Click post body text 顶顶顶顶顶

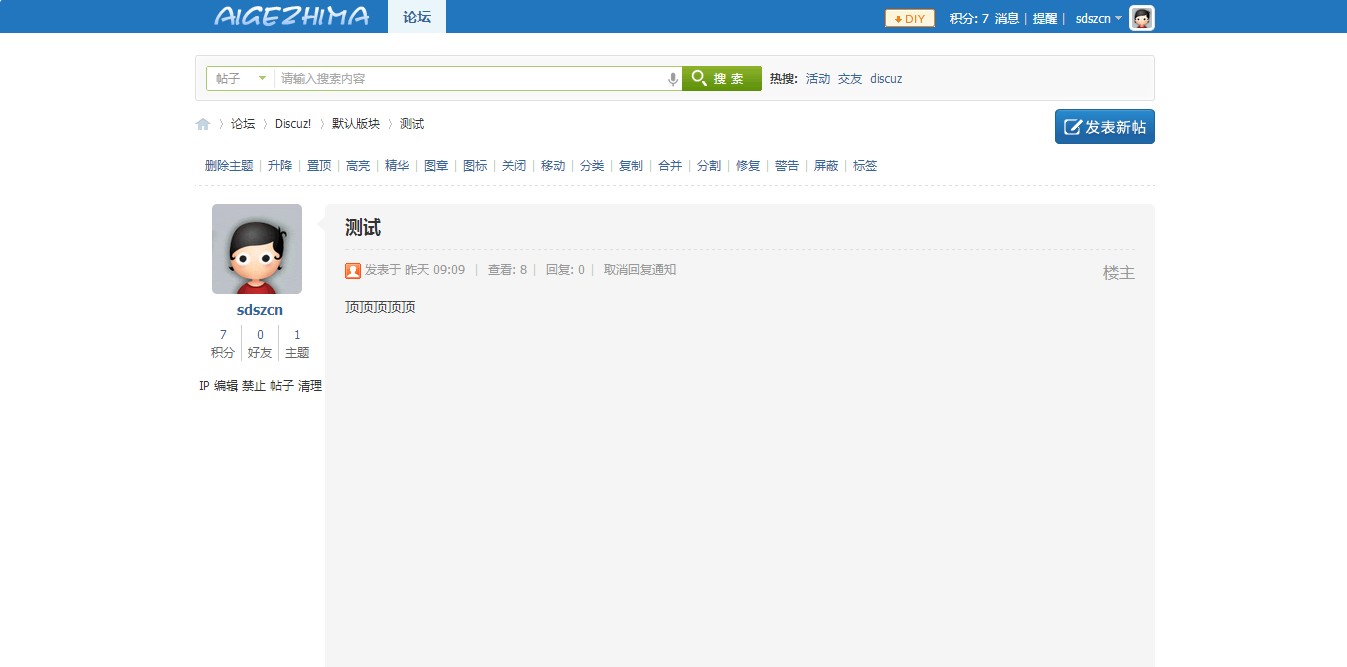(380, 307)
